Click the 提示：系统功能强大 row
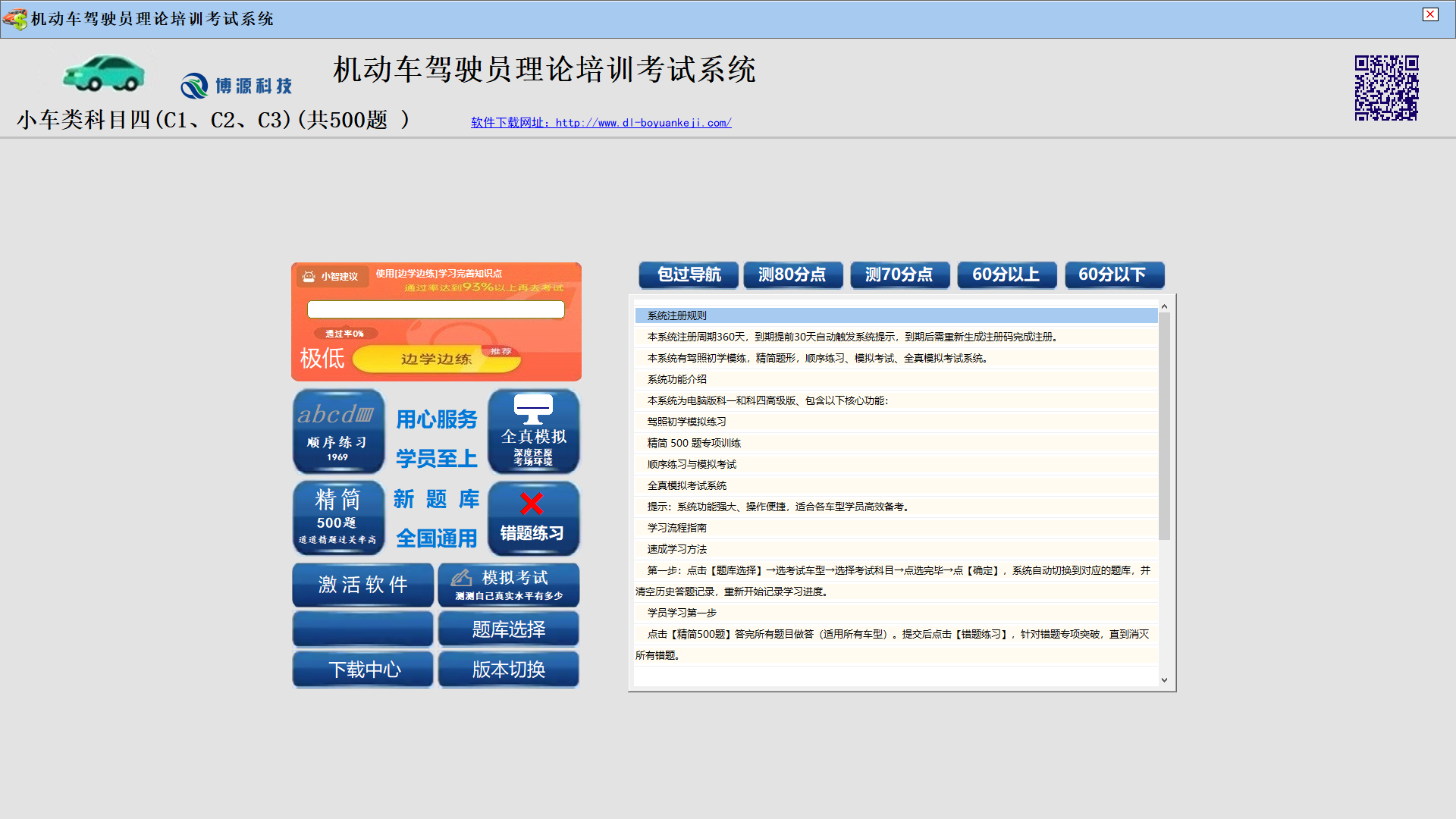The image size is (1456, 819). (896, 507)
